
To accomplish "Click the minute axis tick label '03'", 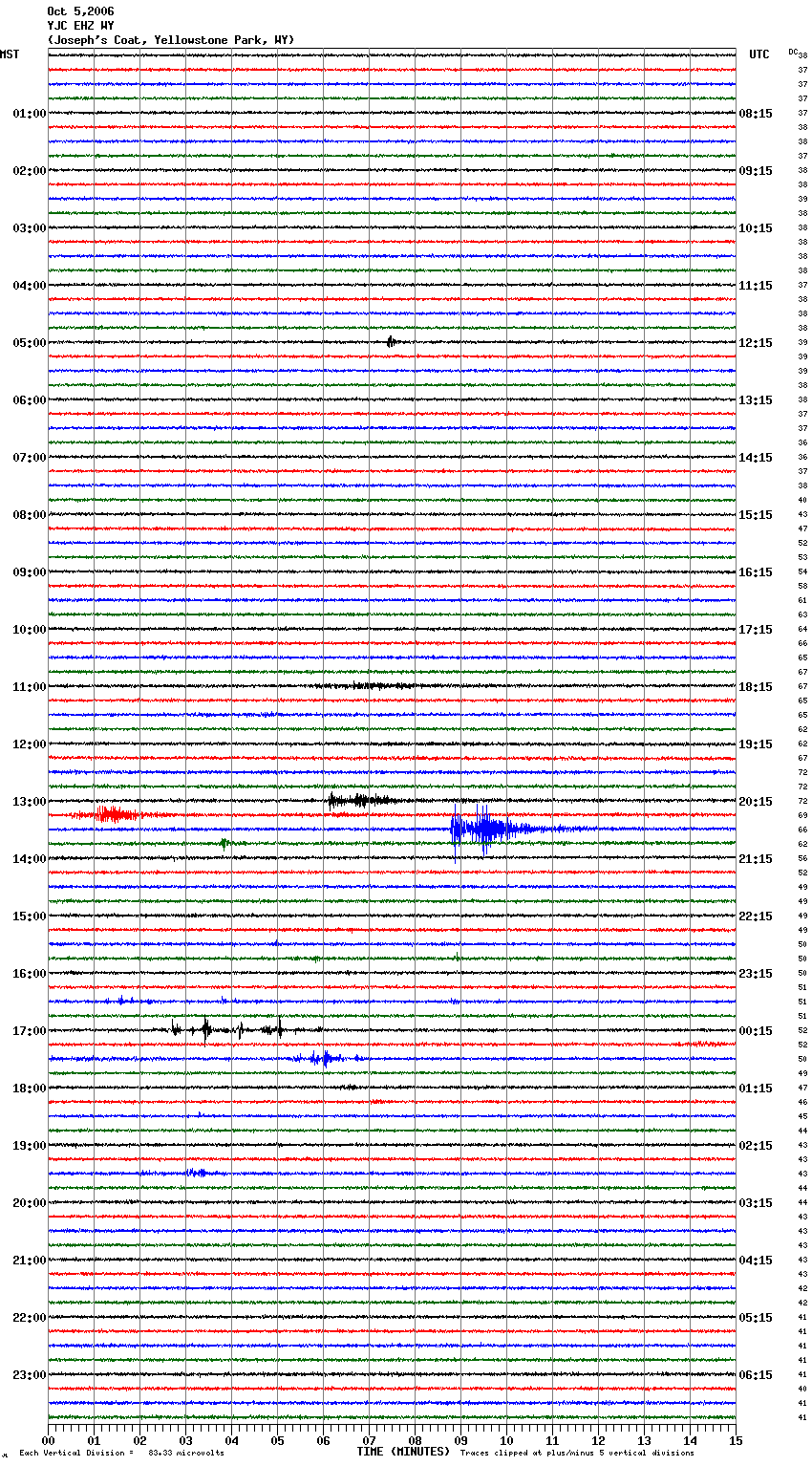I will pyautogui.click(x=185, y=1440).
